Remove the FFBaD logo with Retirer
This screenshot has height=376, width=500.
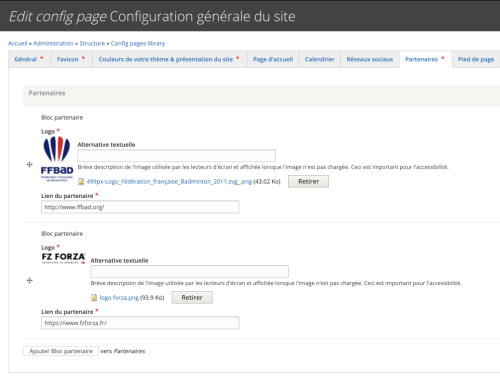308,182
